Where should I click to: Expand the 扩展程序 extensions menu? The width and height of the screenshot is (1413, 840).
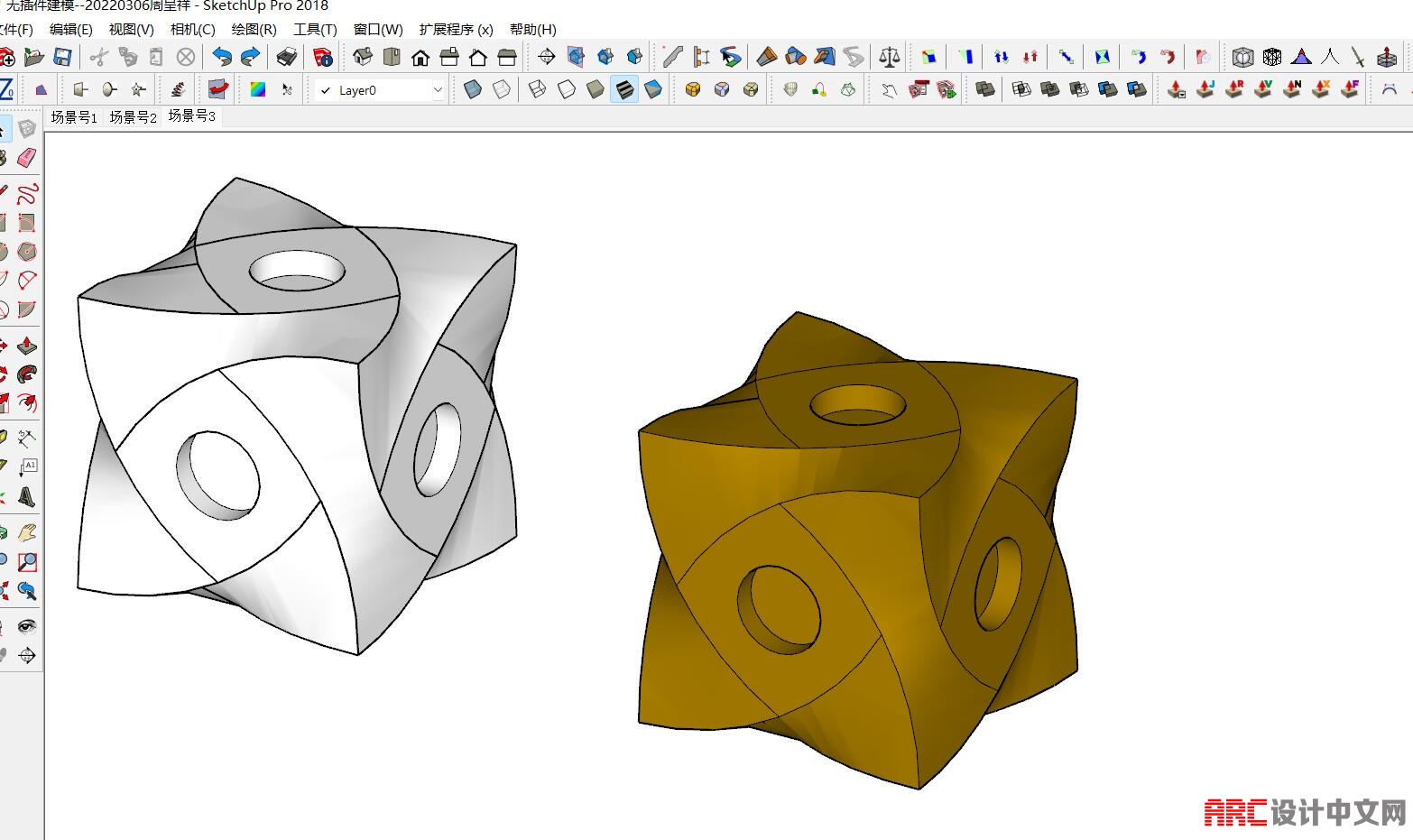(456, 30)
